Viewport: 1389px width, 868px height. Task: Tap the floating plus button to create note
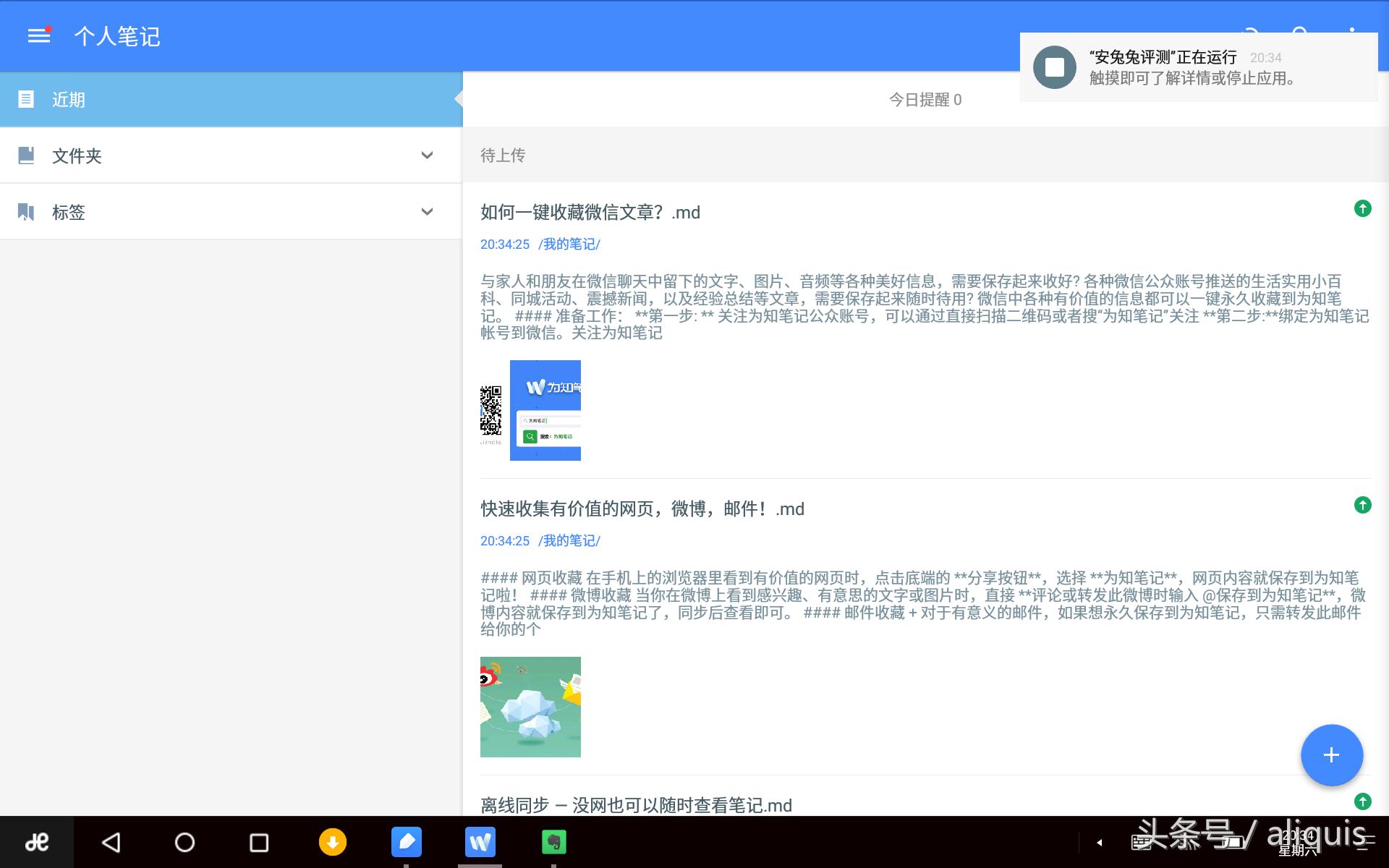coord(1331,754)
